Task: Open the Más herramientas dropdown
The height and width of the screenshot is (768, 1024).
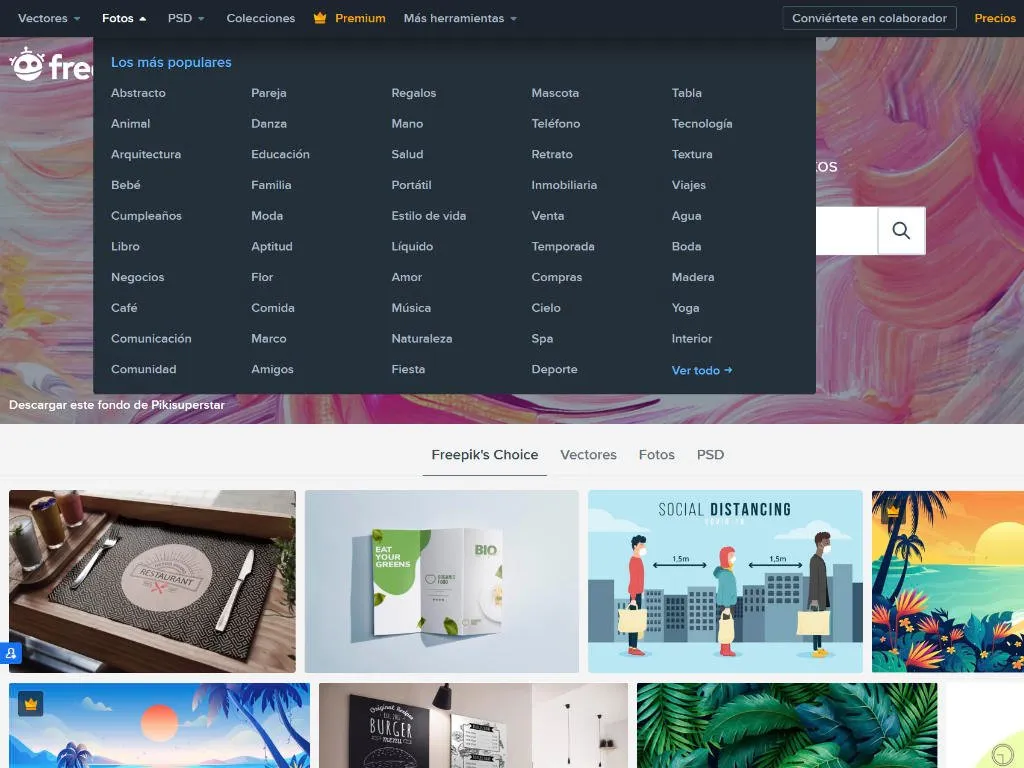Action: click(x=460, y=18)
